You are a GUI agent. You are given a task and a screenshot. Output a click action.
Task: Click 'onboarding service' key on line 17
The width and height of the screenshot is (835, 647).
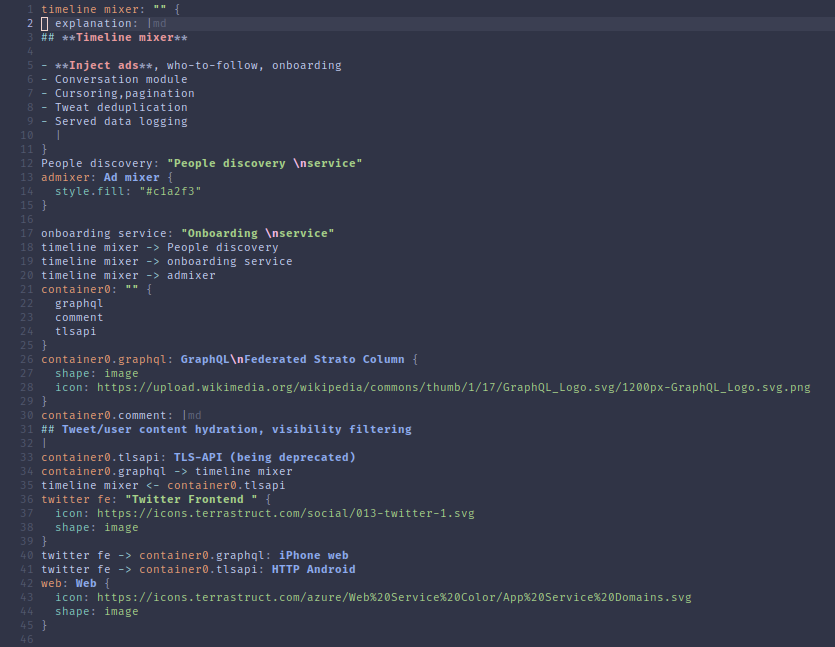point(104,233)
